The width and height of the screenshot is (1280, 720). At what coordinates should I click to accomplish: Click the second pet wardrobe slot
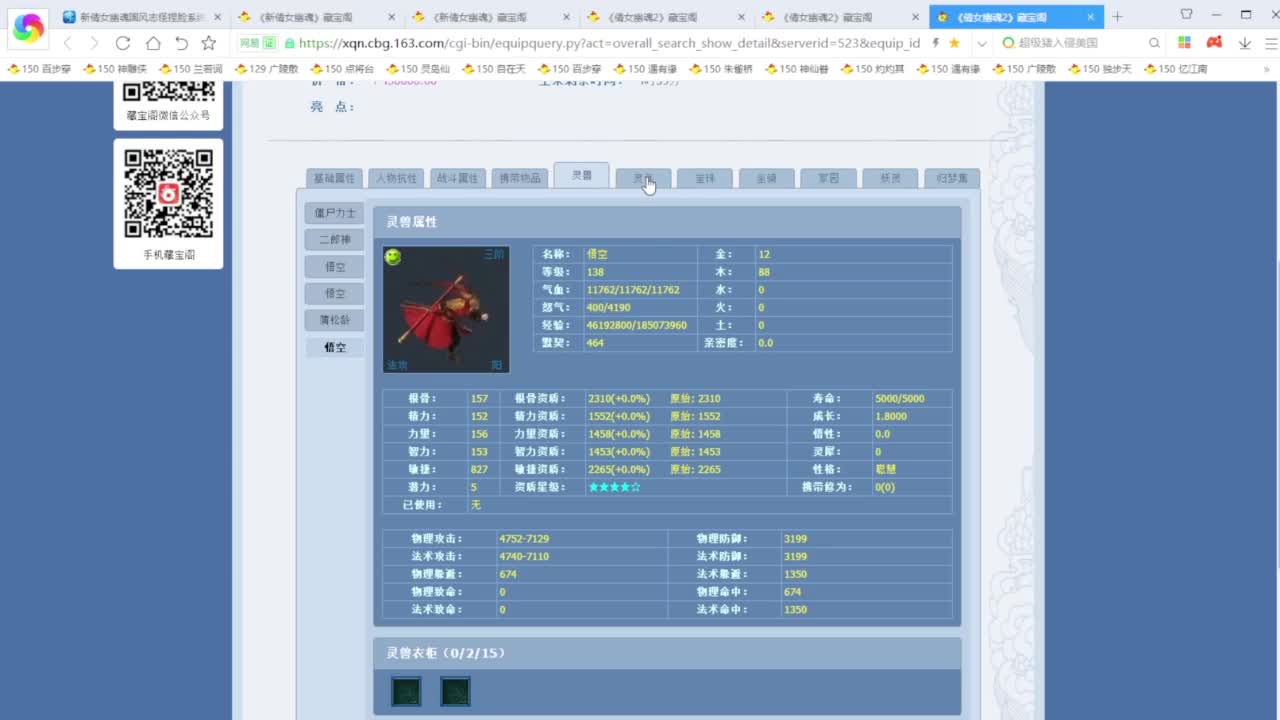click(x=455, y=691)
